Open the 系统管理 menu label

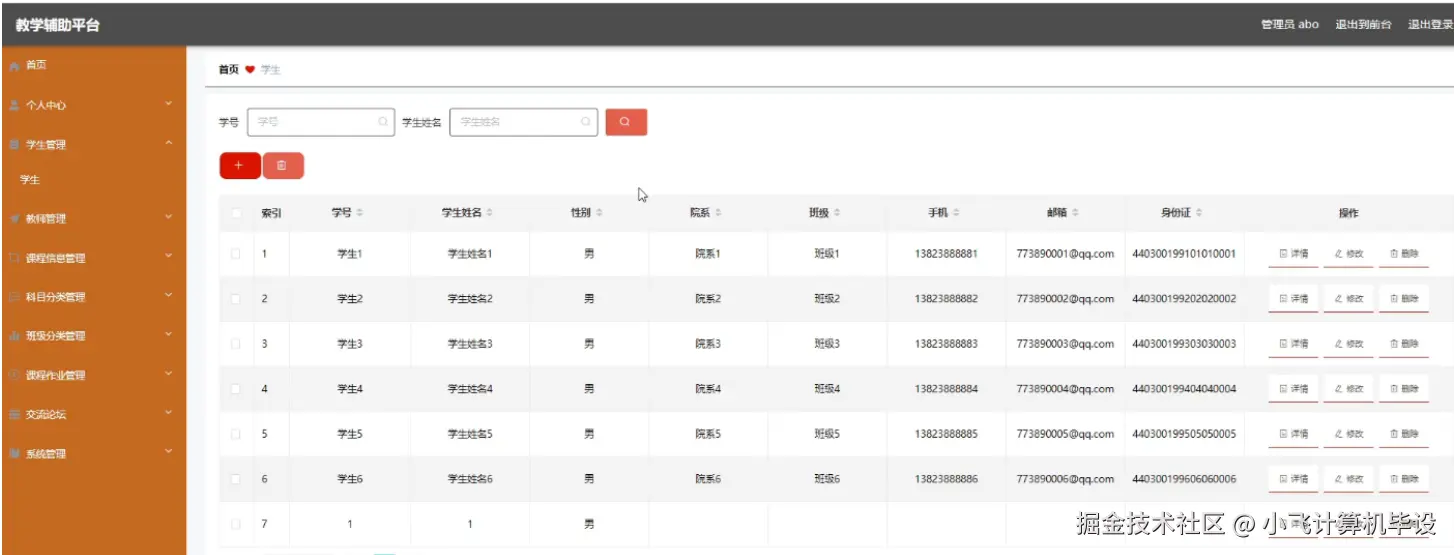(45, 454)
